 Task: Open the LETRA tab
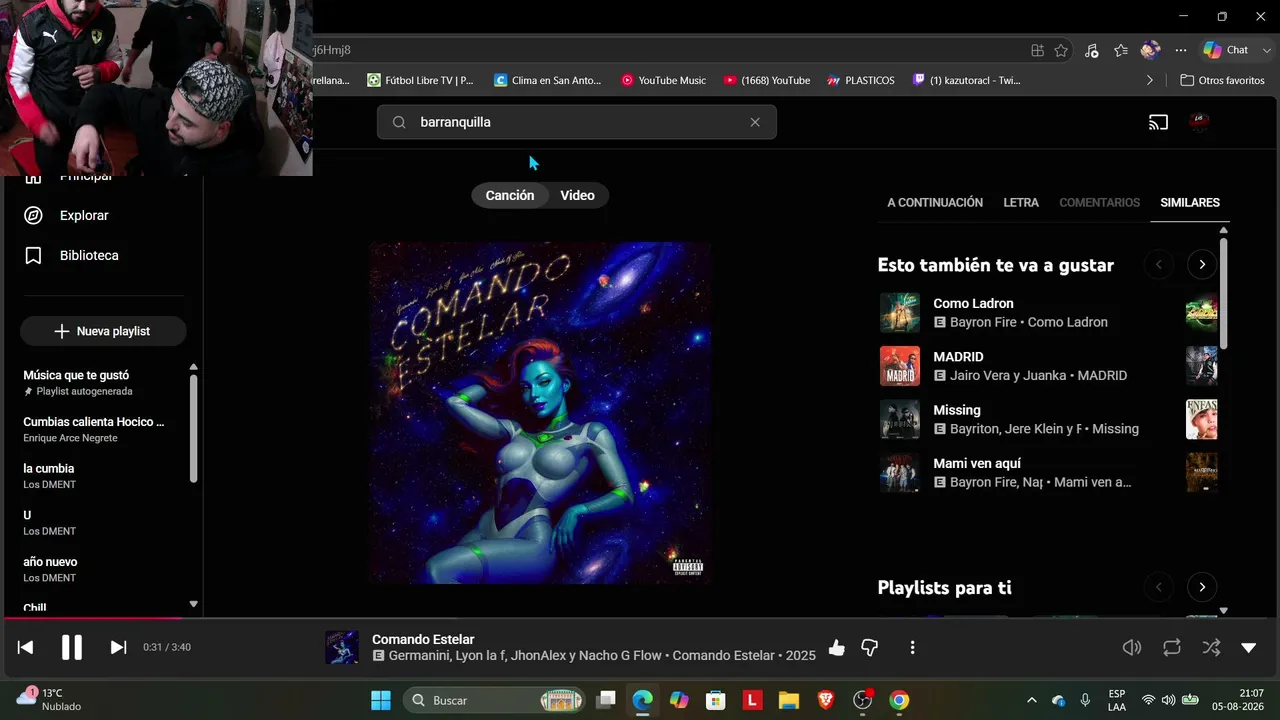click(1021, 202)
